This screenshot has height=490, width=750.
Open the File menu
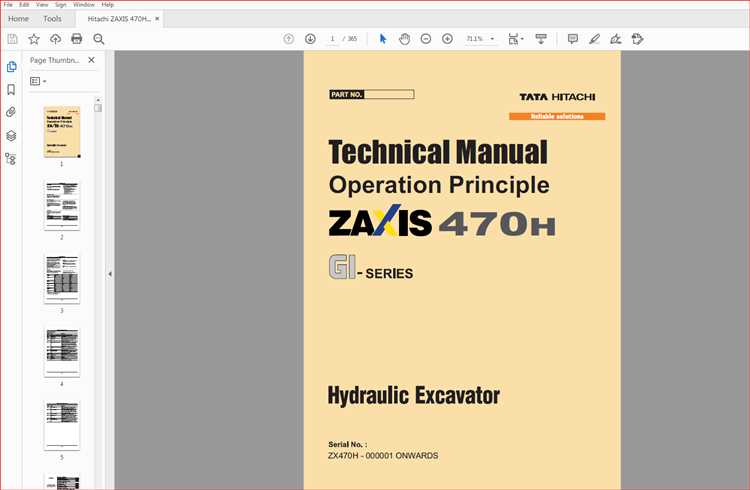[x=8, y=4]
